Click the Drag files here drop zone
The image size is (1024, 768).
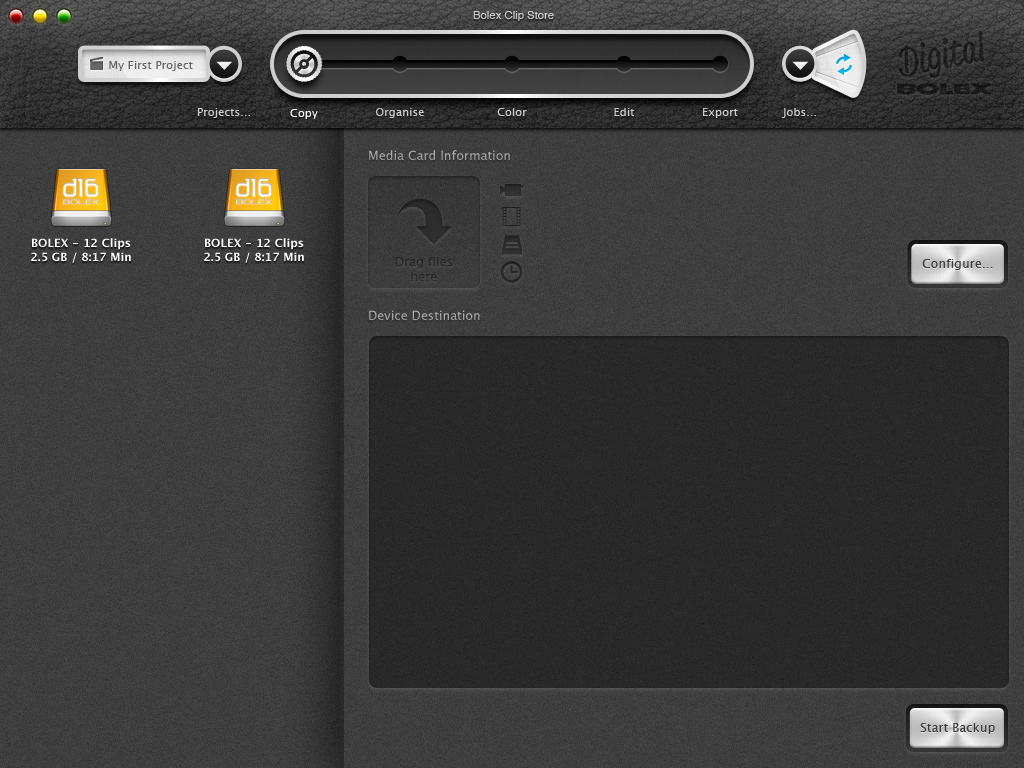click(x=424, y=232)
